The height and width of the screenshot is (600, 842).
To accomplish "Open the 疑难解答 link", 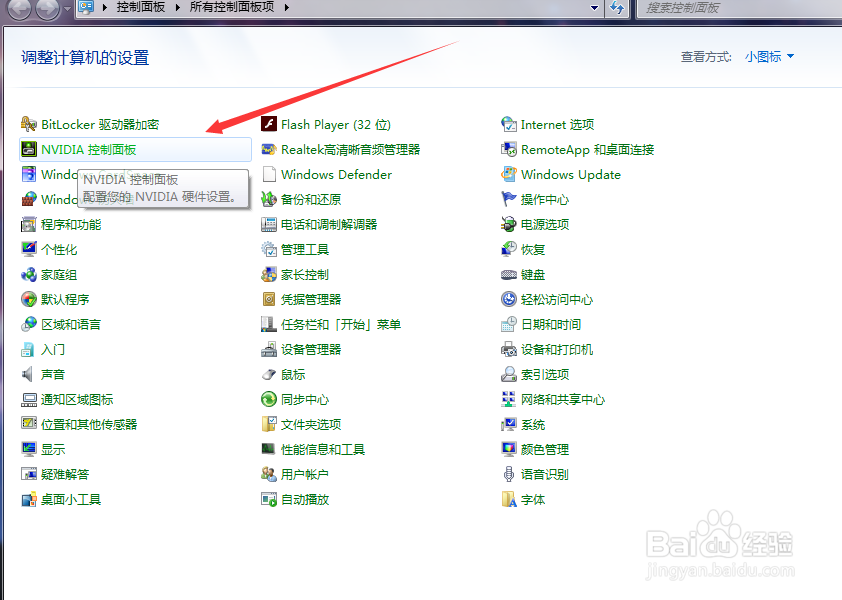I will (64, 474).
